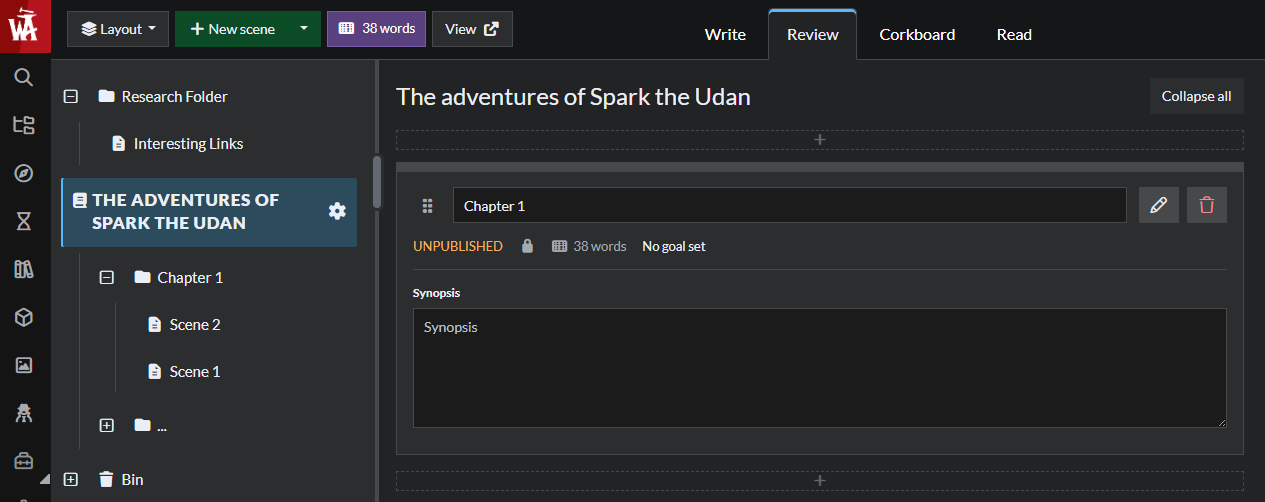Click the 38 words counter button

pyautogui.click(x=377, y=29)
